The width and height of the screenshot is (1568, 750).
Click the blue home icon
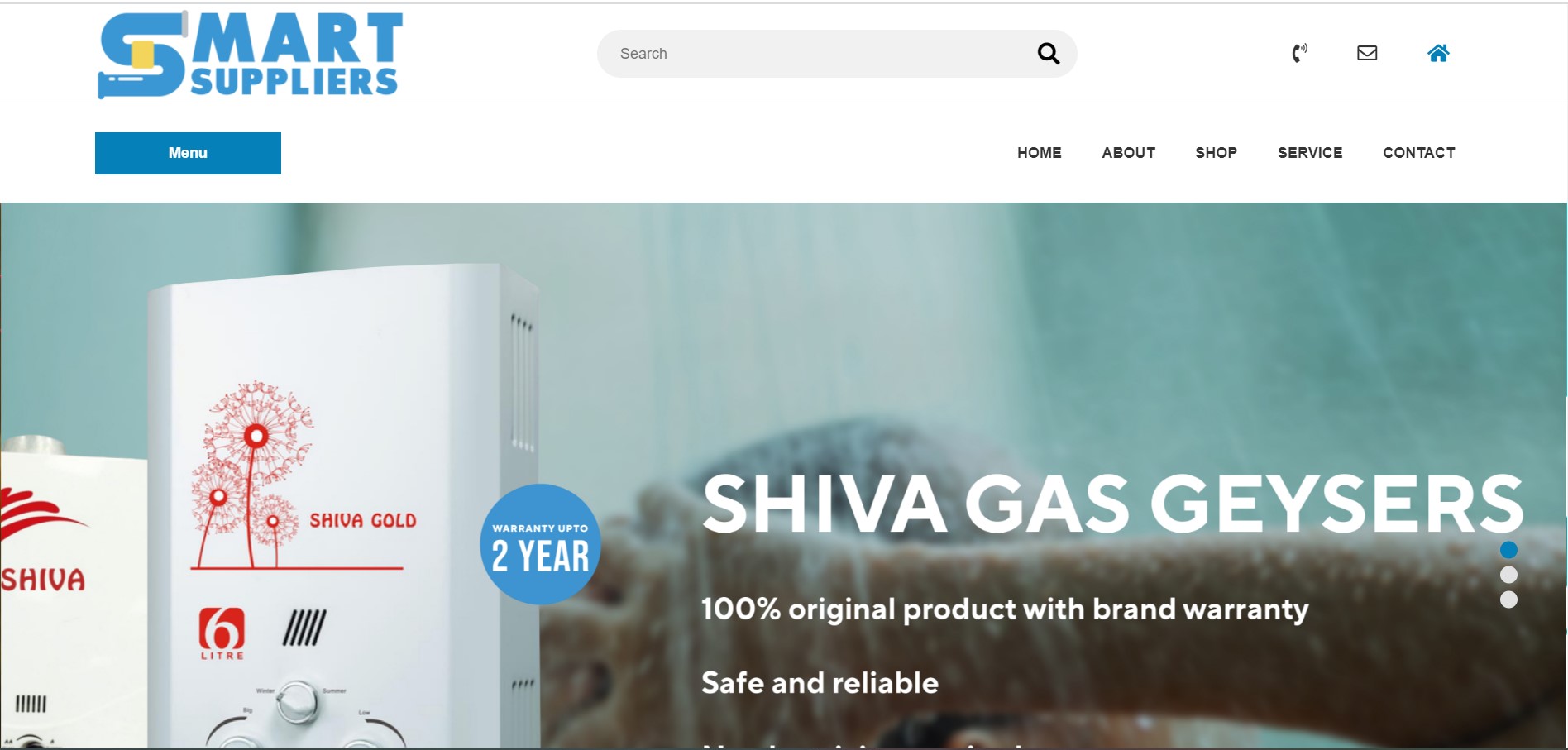tap(1438, 53)
